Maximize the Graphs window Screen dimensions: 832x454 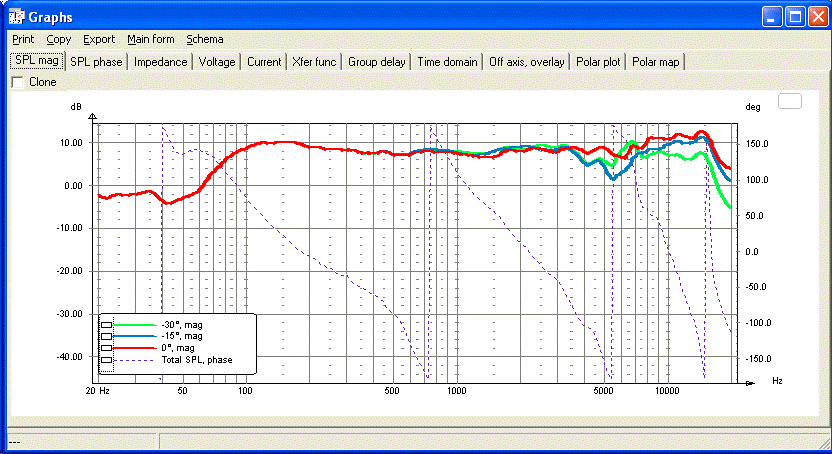(x=795, y=18)
